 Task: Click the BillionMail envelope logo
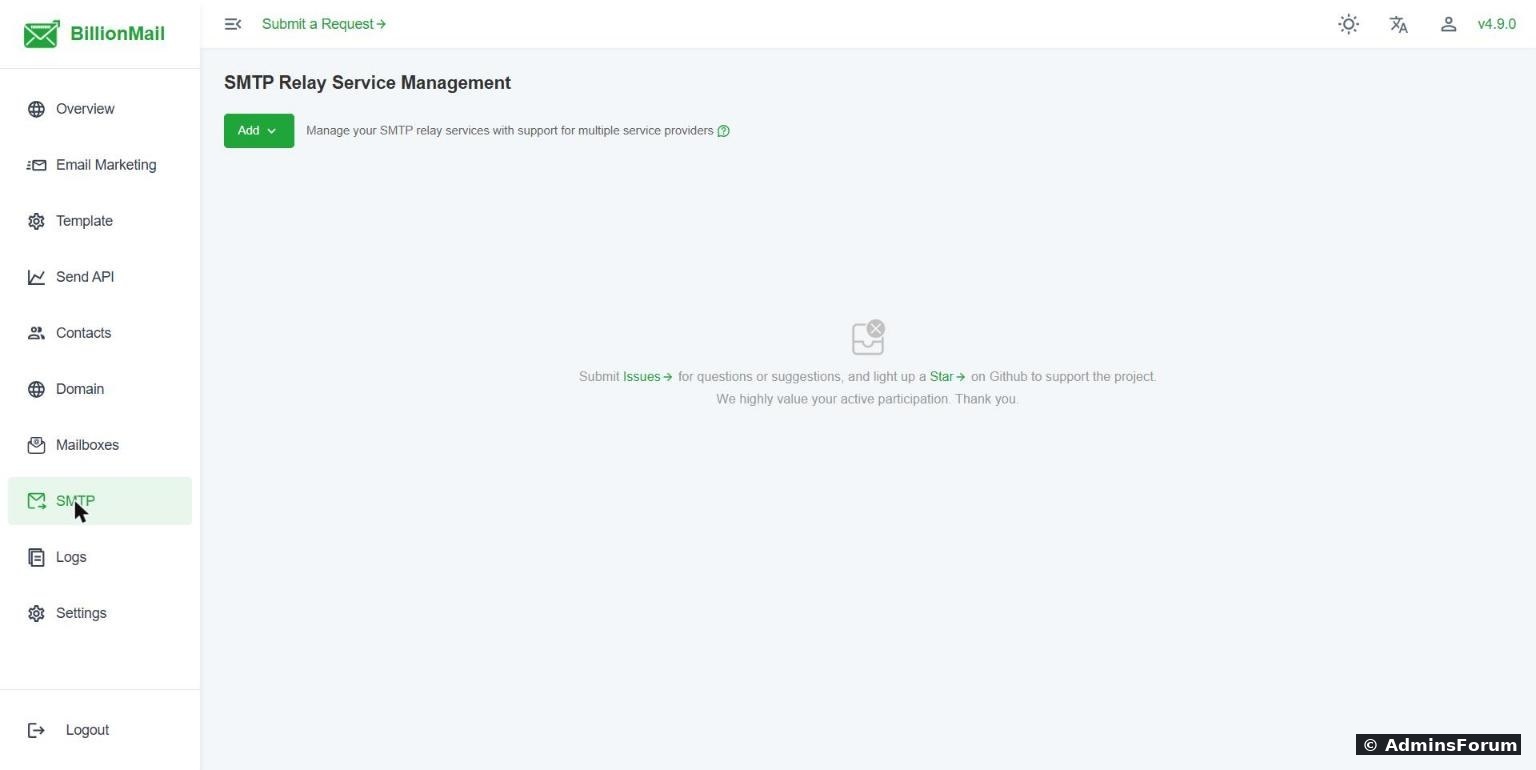point(41,34)
